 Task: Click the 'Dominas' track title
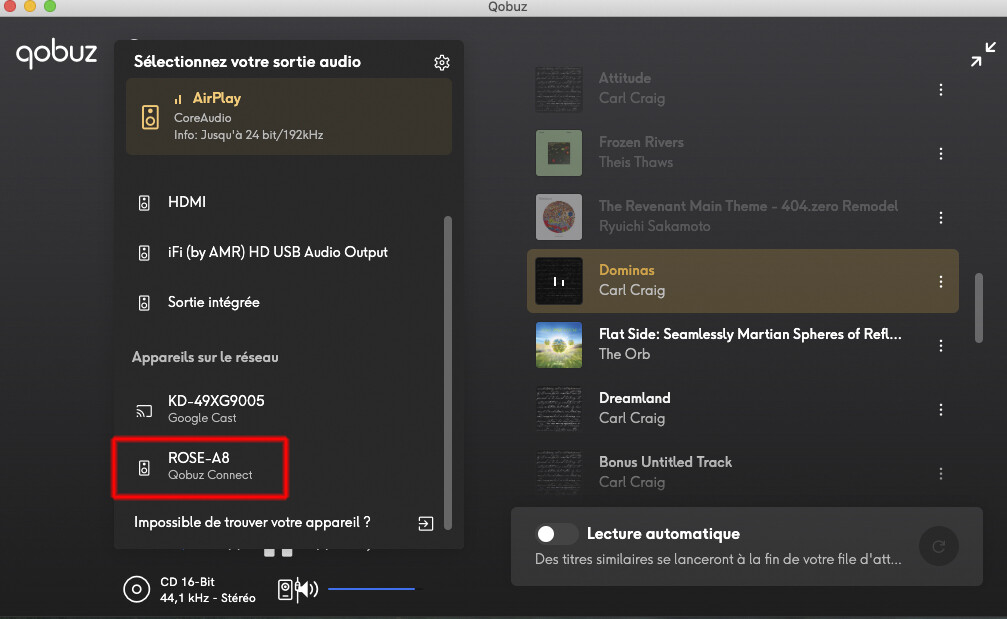click(x=627, y=270)
